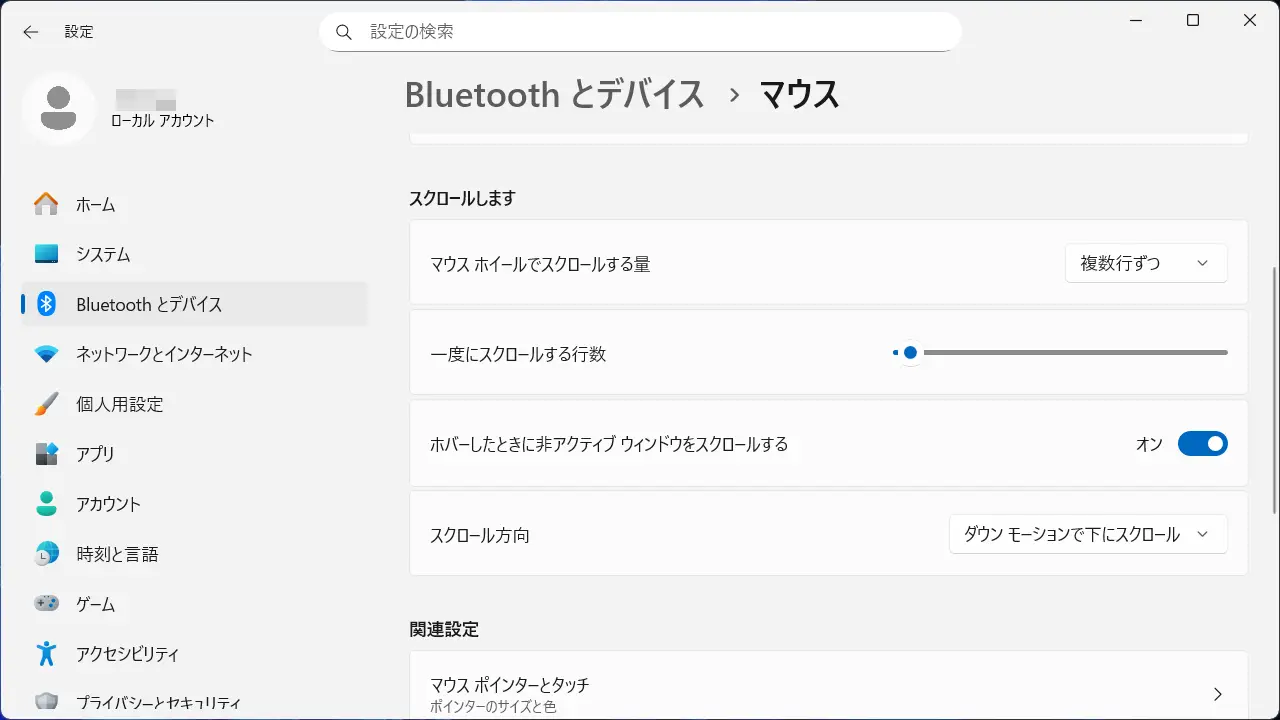Click the personalization paintbrush icon
The image size is (1280, 720).
click(46, 404)
